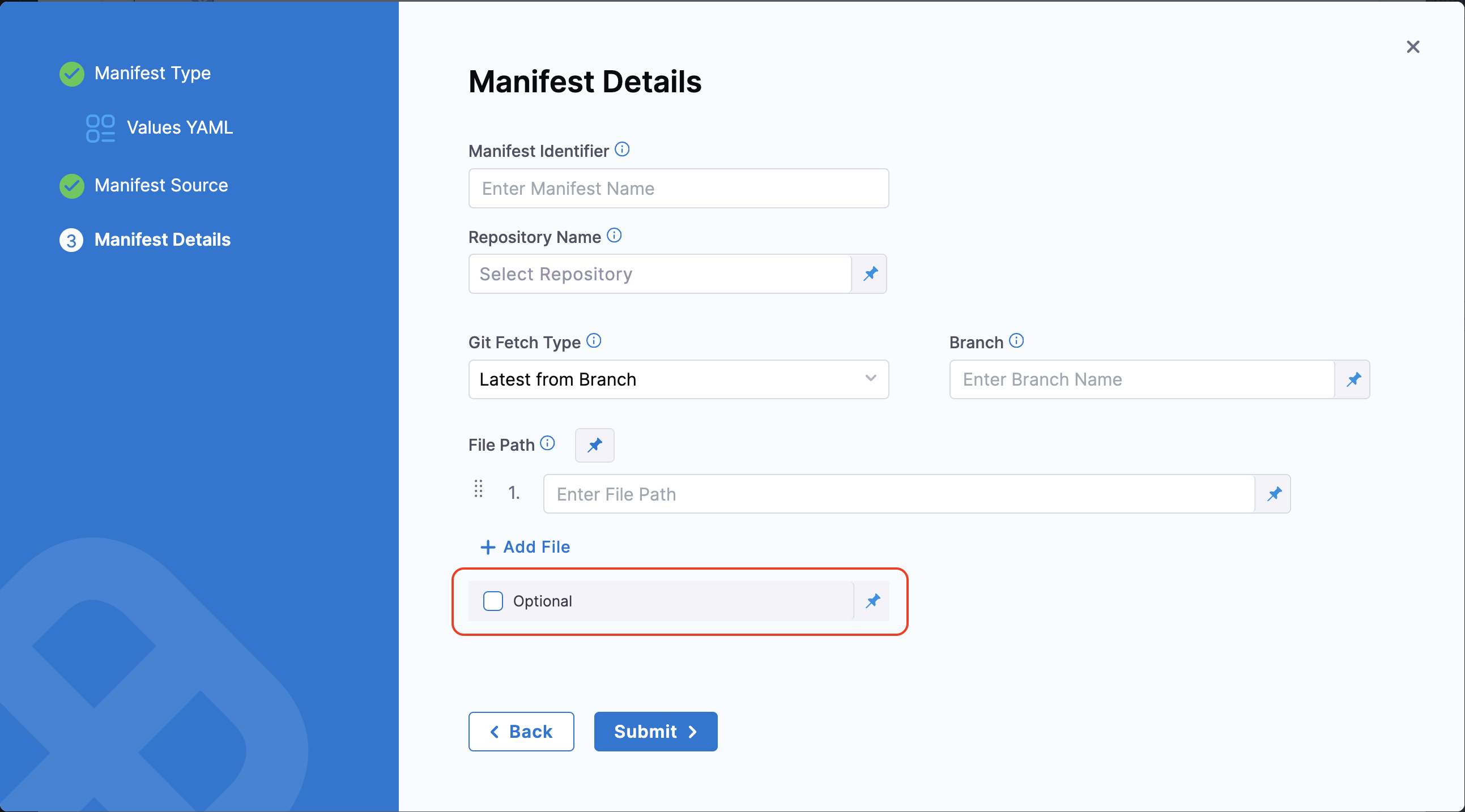The width and height of the screenshot is (1465, 812).
Task: Click the pin icon next to Enter File Path field
Action: (x=1274, y=494)
